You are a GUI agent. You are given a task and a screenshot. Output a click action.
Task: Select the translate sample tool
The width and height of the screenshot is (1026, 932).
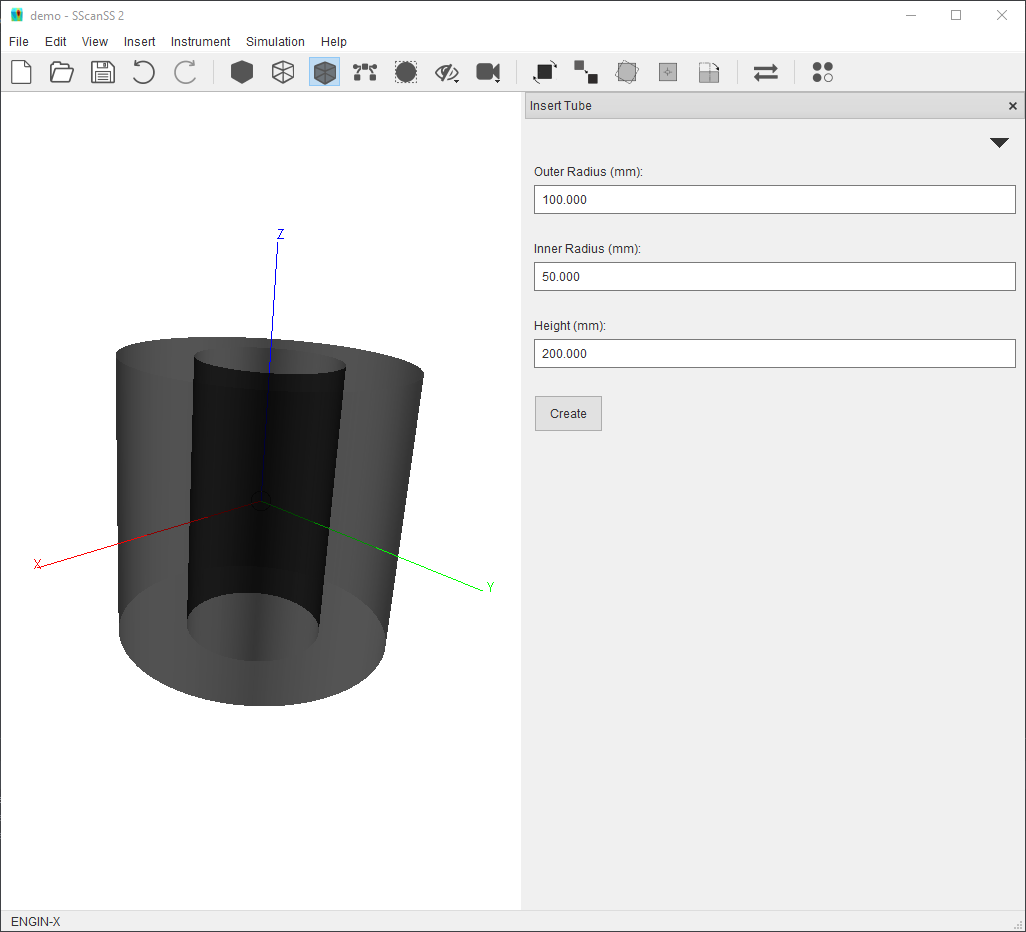[x=586, y=72]
